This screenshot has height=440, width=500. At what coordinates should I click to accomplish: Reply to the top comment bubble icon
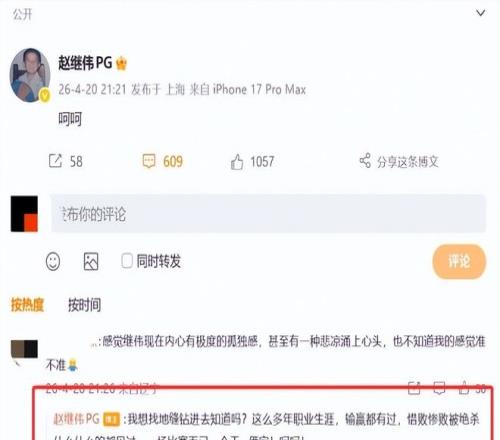(439, 388)
